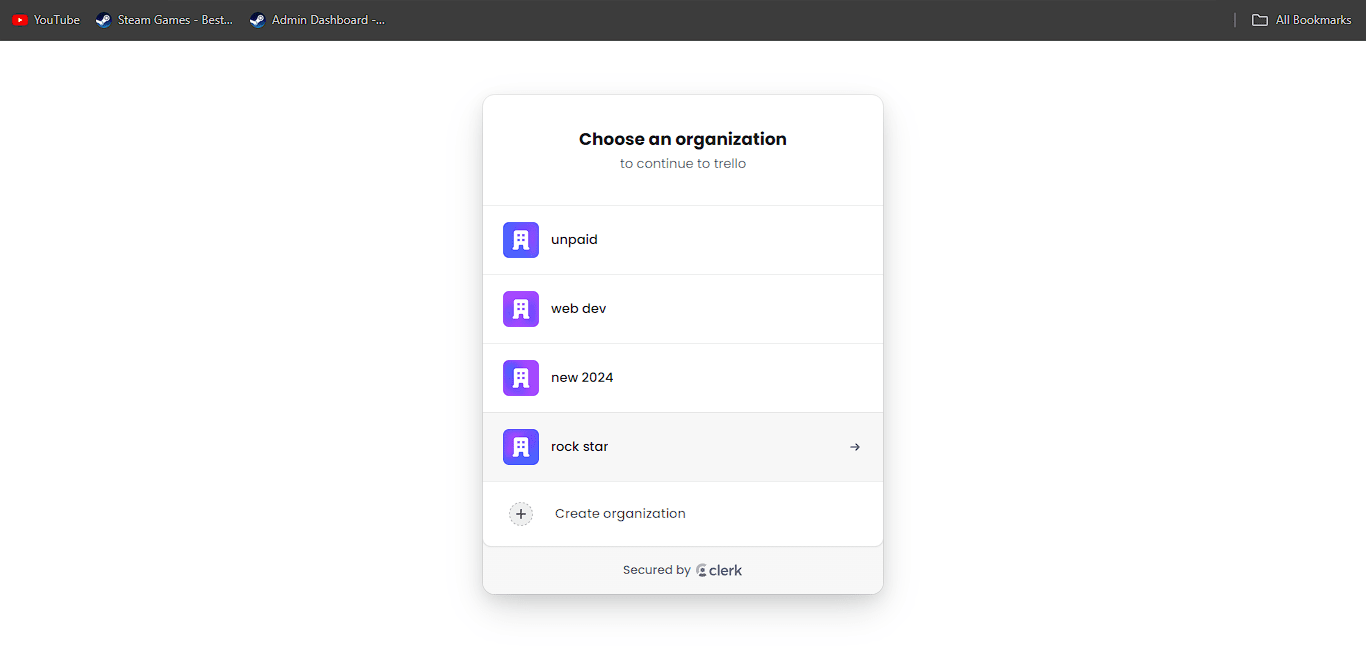1366x647 pixels.
Task: Choose the web dev organization name
Action: click(x=579, y=309)
